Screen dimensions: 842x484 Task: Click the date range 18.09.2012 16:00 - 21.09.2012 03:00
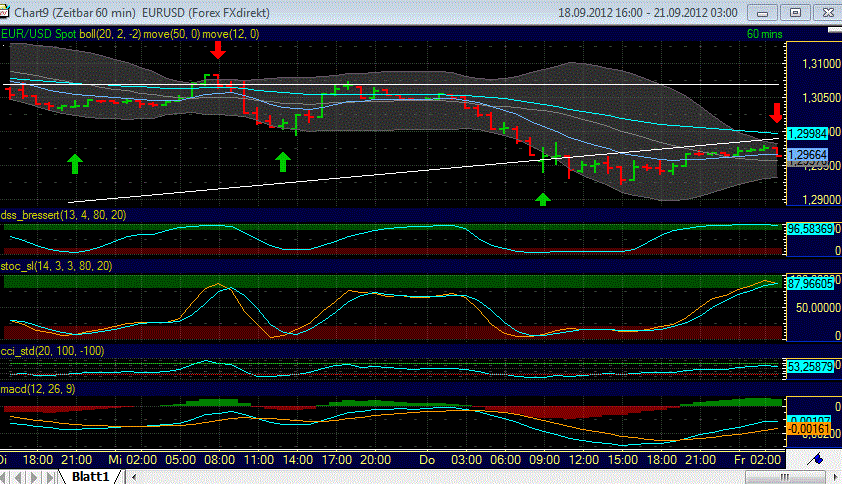(x=648, y=12)
